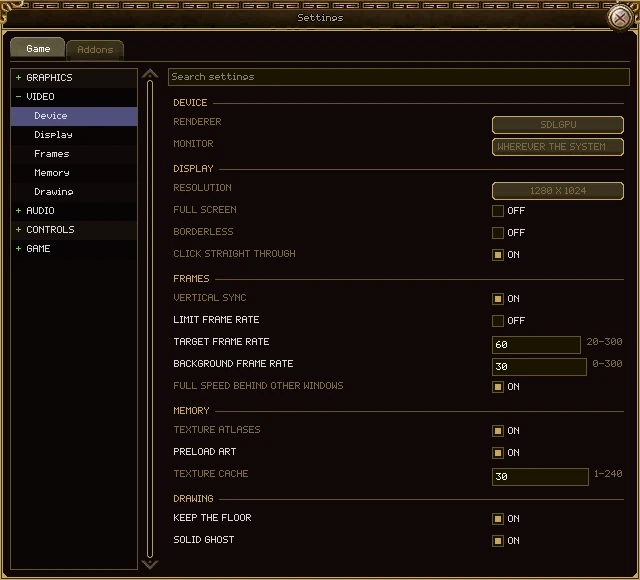Open the Monitor selection dropdown
This screenshot has width=640, height=580.
(558, 147)
